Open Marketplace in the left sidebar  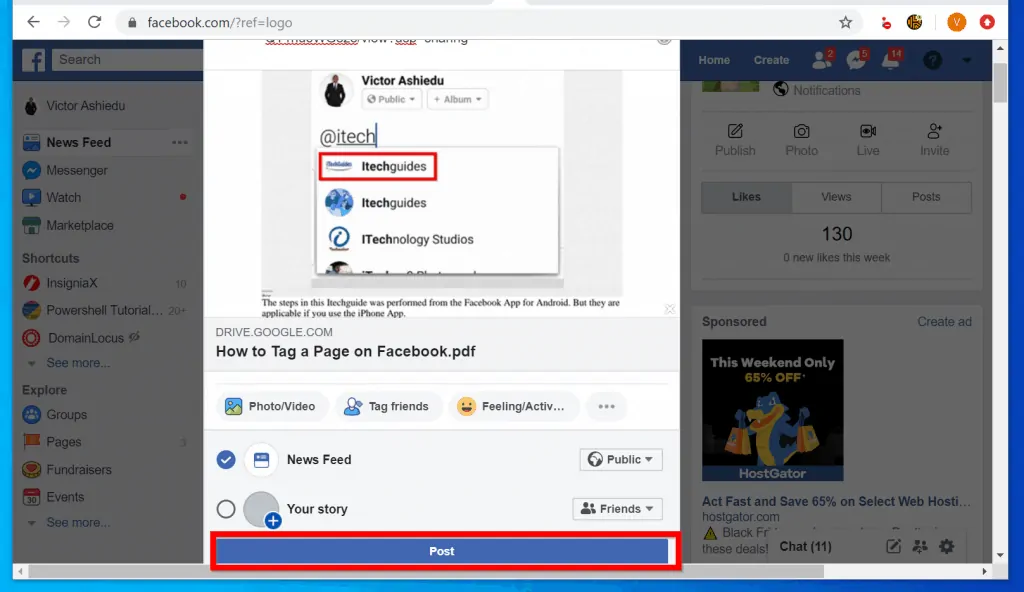[80, 225]
